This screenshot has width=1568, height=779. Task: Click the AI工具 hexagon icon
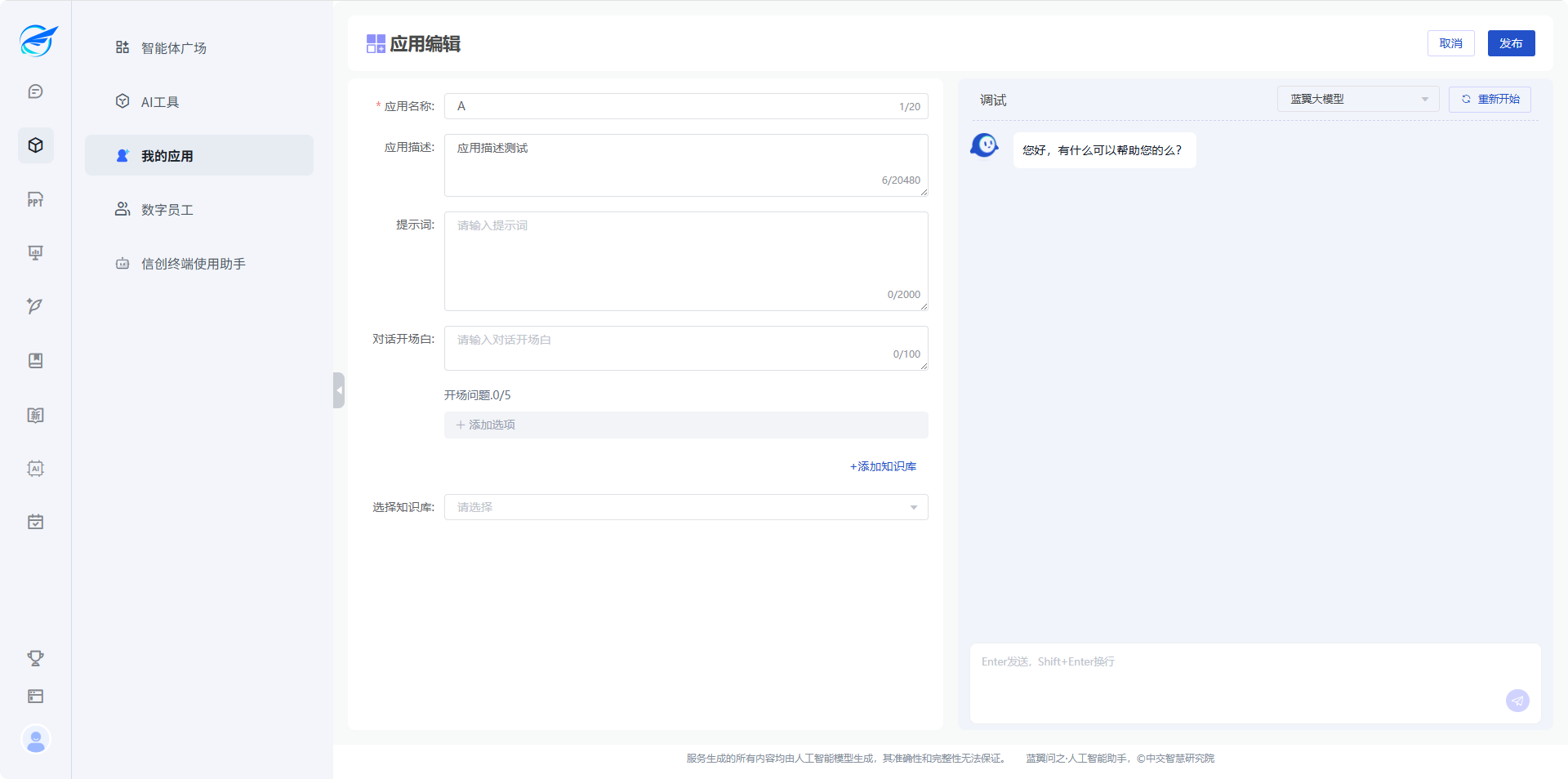click(122, 101)
